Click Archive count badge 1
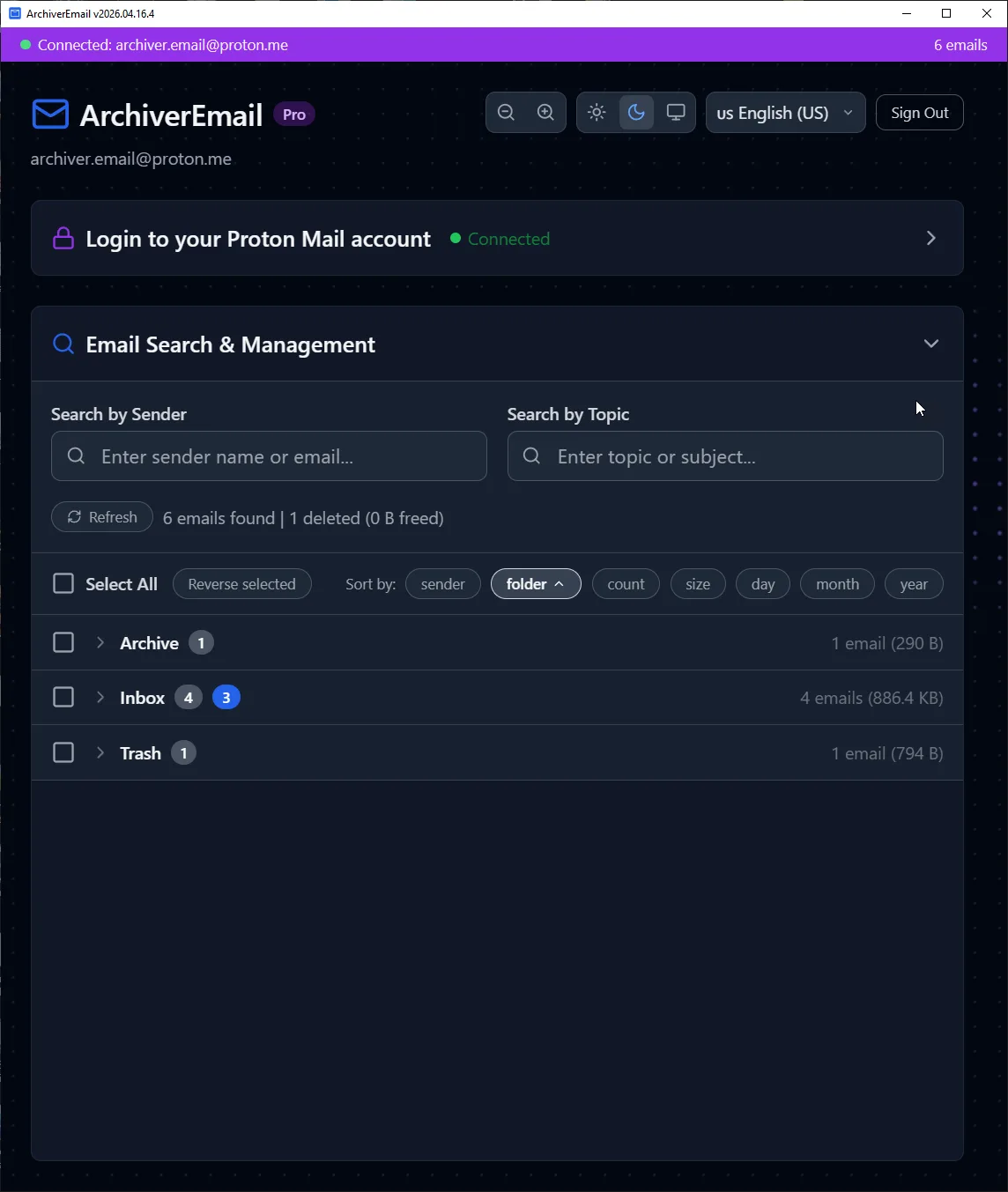This screenshot has width=1008, height=1192. [x=201, y=643]
